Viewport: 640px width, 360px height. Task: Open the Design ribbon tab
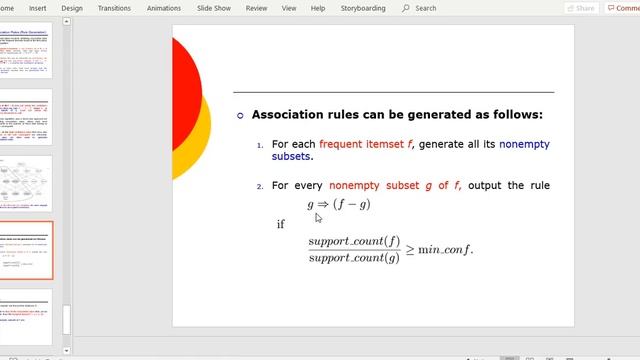pos(72,8)
